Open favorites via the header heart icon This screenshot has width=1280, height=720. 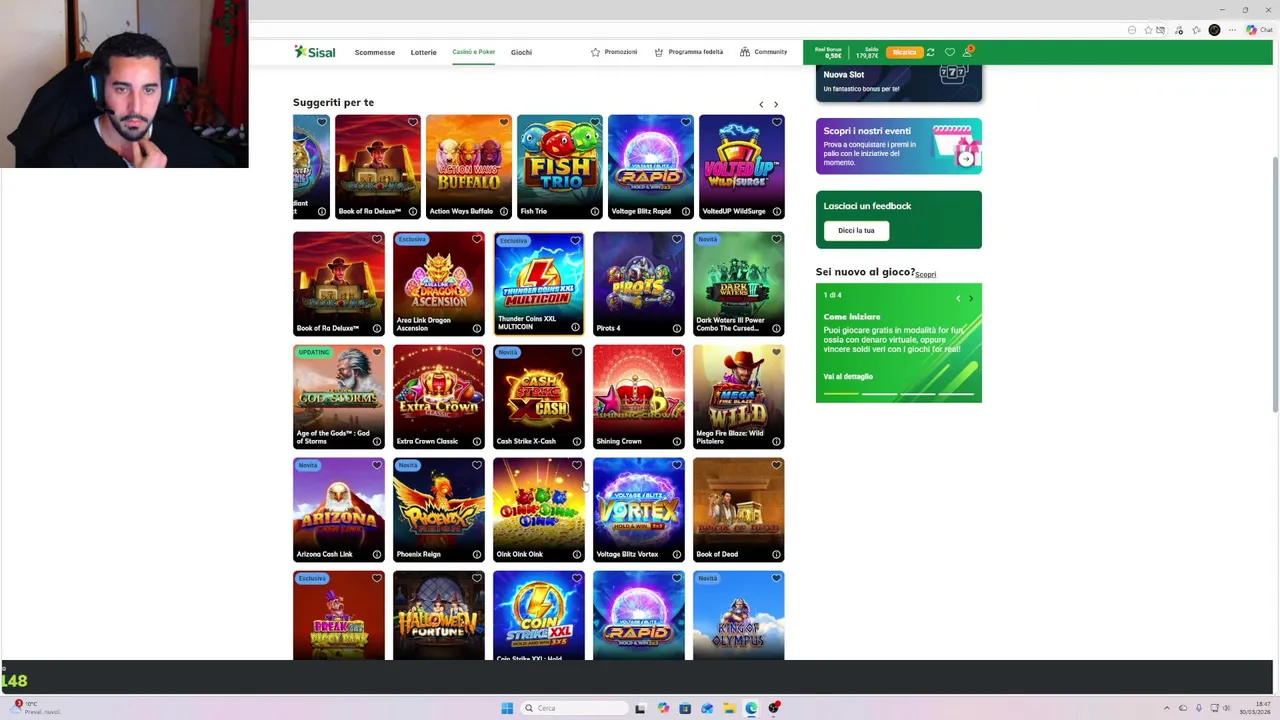[949, 52]
